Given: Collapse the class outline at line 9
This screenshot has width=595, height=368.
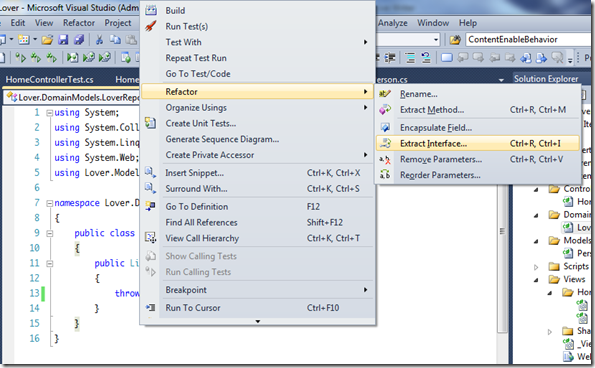Looking at the screenshot, I should pos(49,234).
